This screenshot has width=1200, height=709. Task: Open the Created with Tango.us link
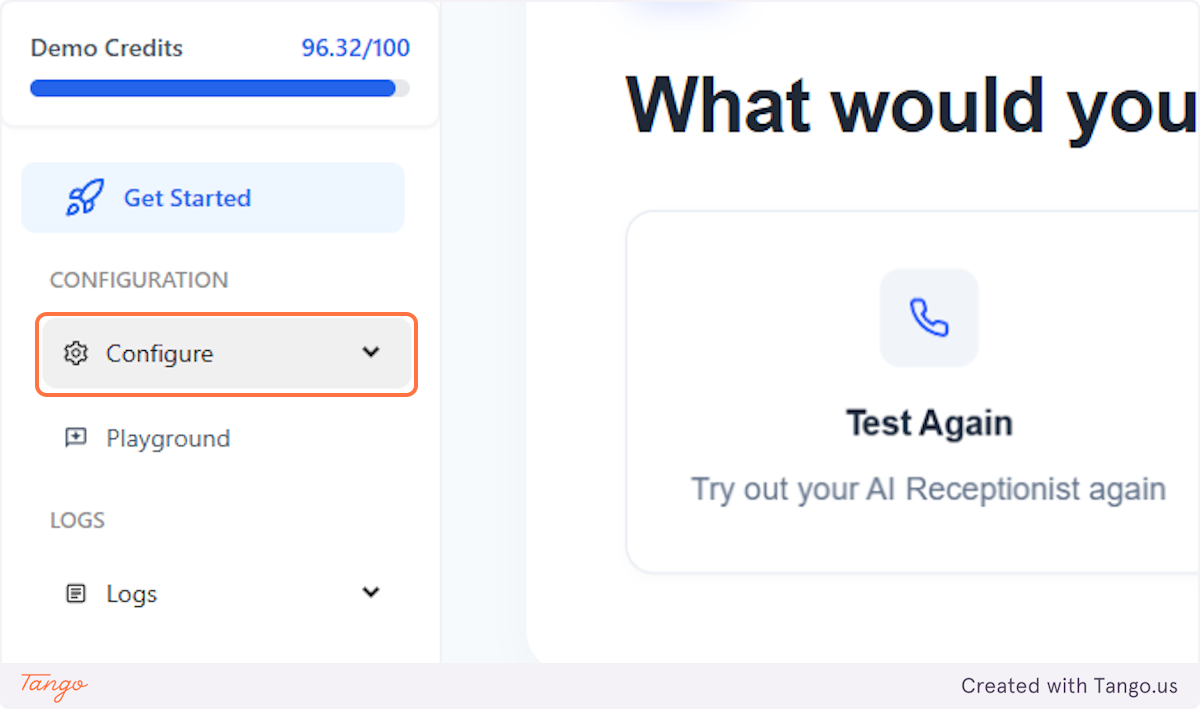click(1069, 686)
